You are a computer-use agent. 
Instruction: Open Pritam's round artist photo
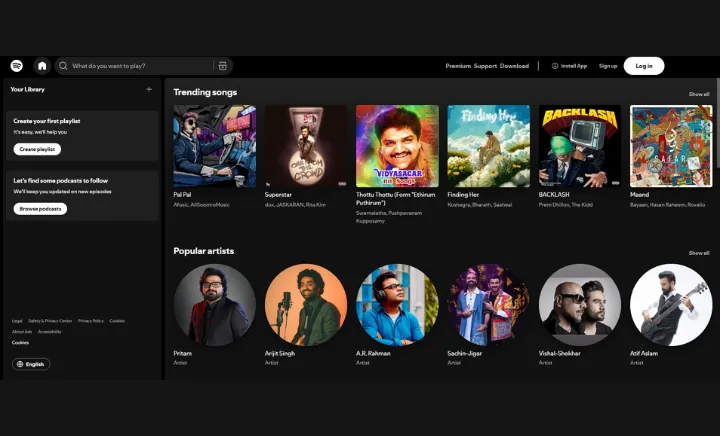point(214,305)
